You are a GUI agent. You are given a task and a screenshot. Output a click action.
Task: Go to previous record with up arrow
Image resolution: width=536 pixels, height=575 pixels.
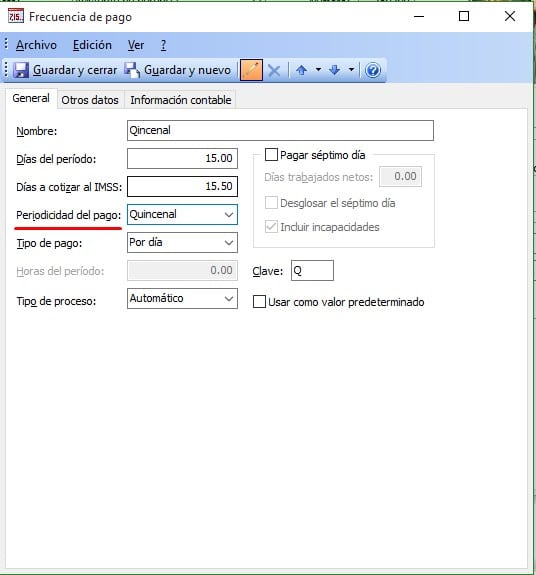pyautogui.click(x=301, y=70)
